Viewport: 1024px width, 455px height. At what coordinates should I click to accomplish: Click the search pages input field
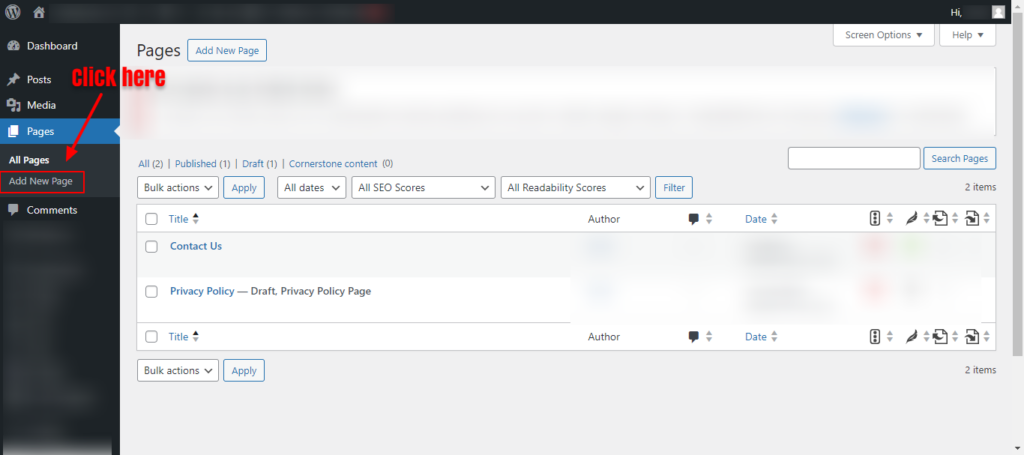coord(853,158)
